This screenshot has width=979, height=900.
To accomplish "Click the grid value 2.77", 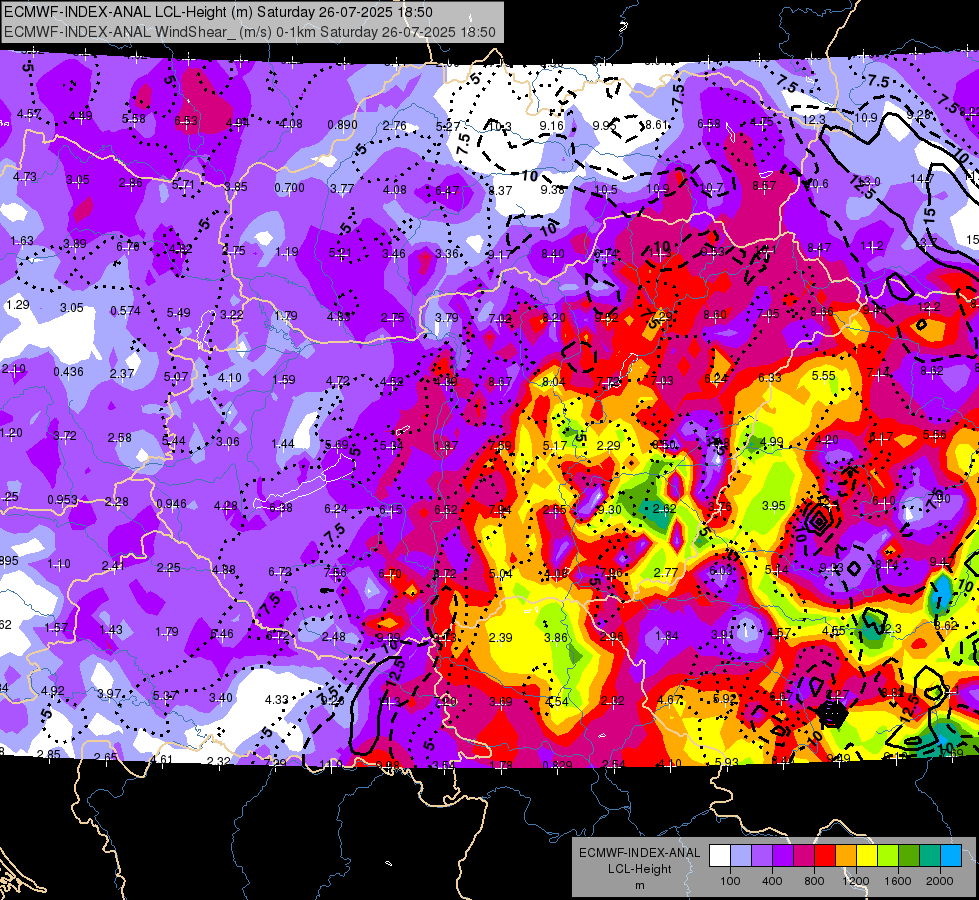I will coord(666,573).
